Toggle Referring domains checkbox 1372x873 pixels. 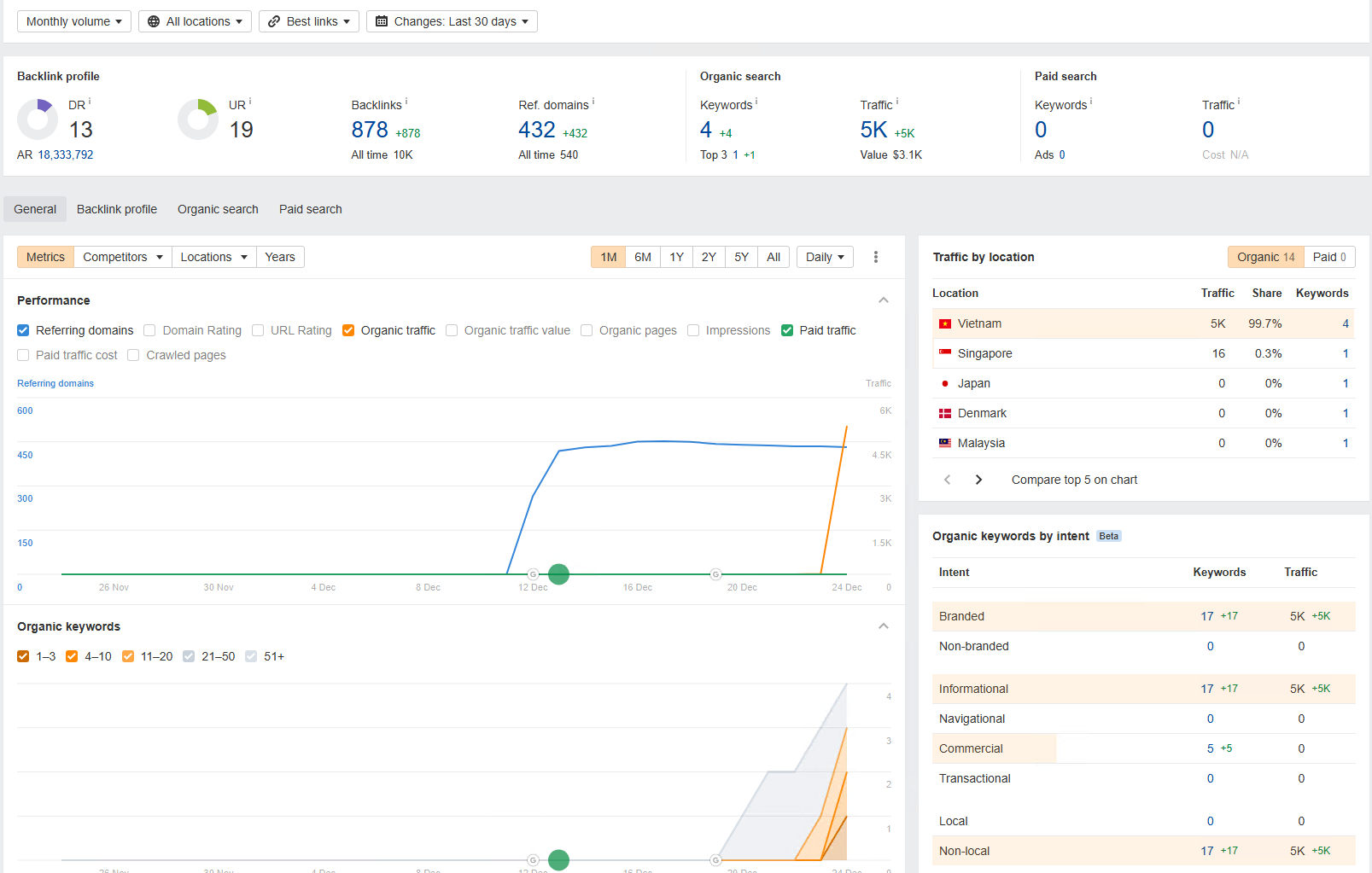(23, 330)
